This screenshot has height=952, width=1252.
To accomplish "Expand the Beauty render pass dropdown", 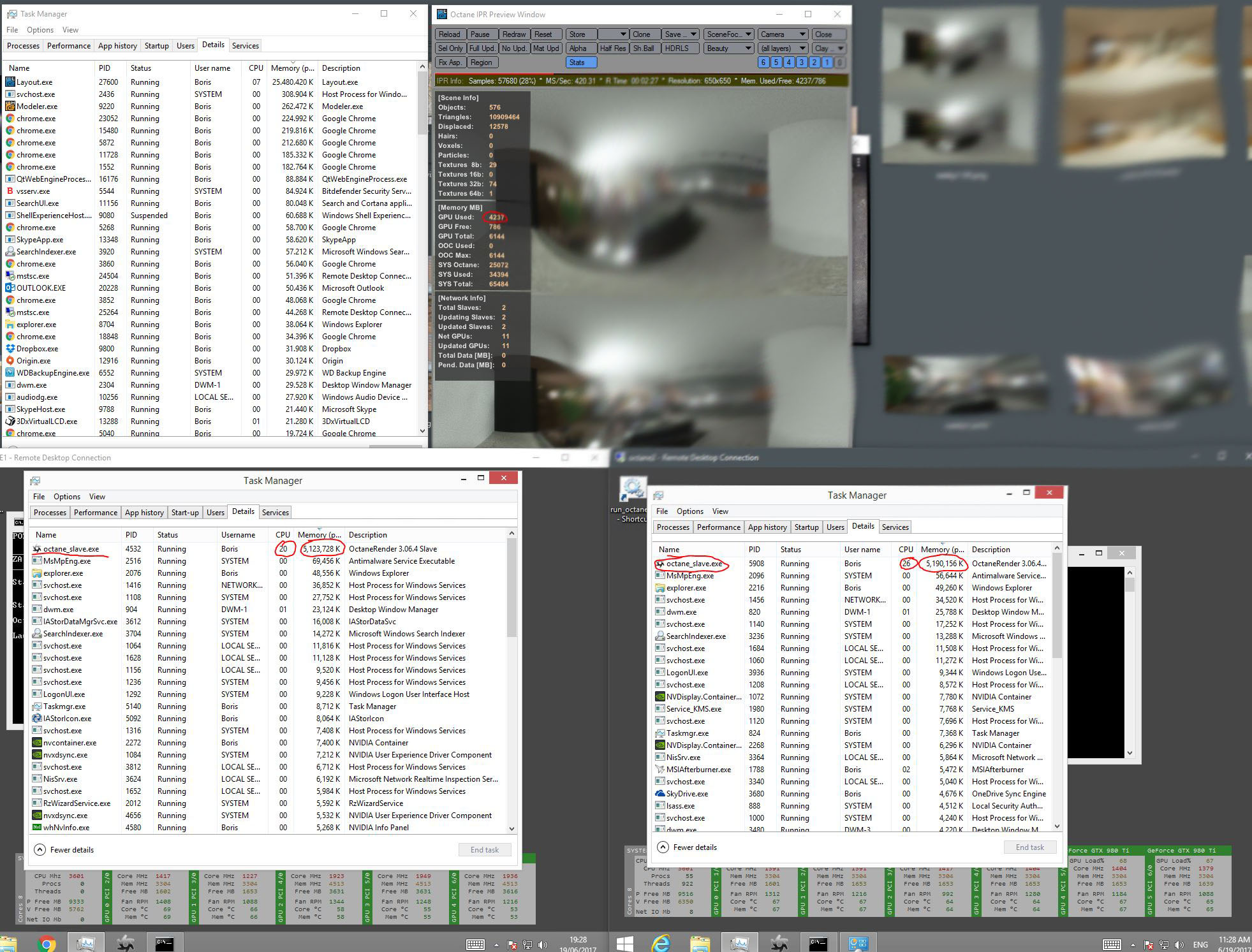I will pyautogui.click(x=729, y=48).
